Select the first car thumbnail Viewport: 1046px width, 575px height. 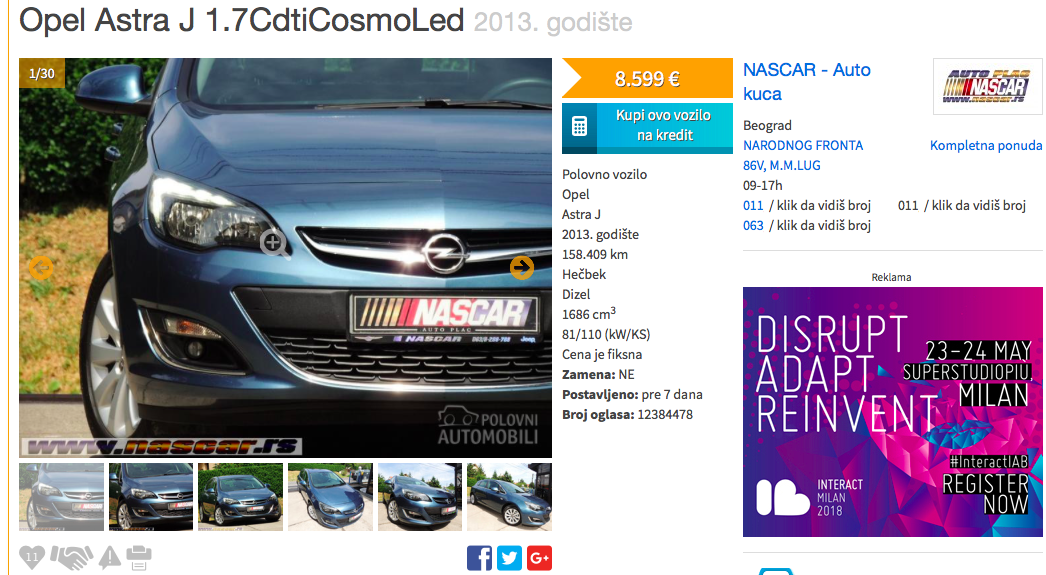point(61,497)
